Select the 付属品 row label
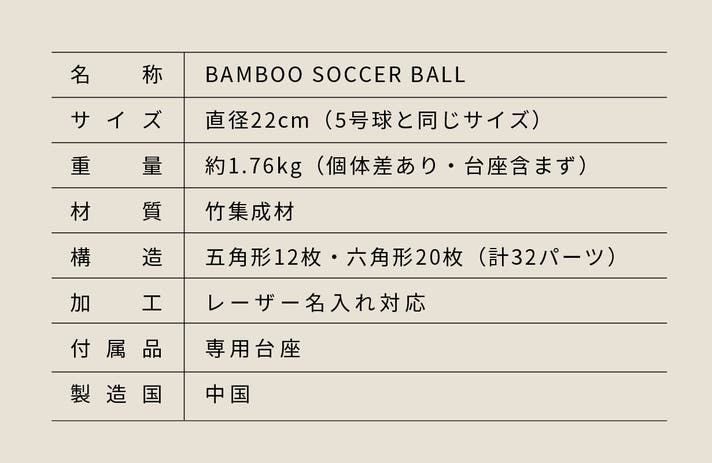The image size is (712, 463). click(x=116, y=349)
